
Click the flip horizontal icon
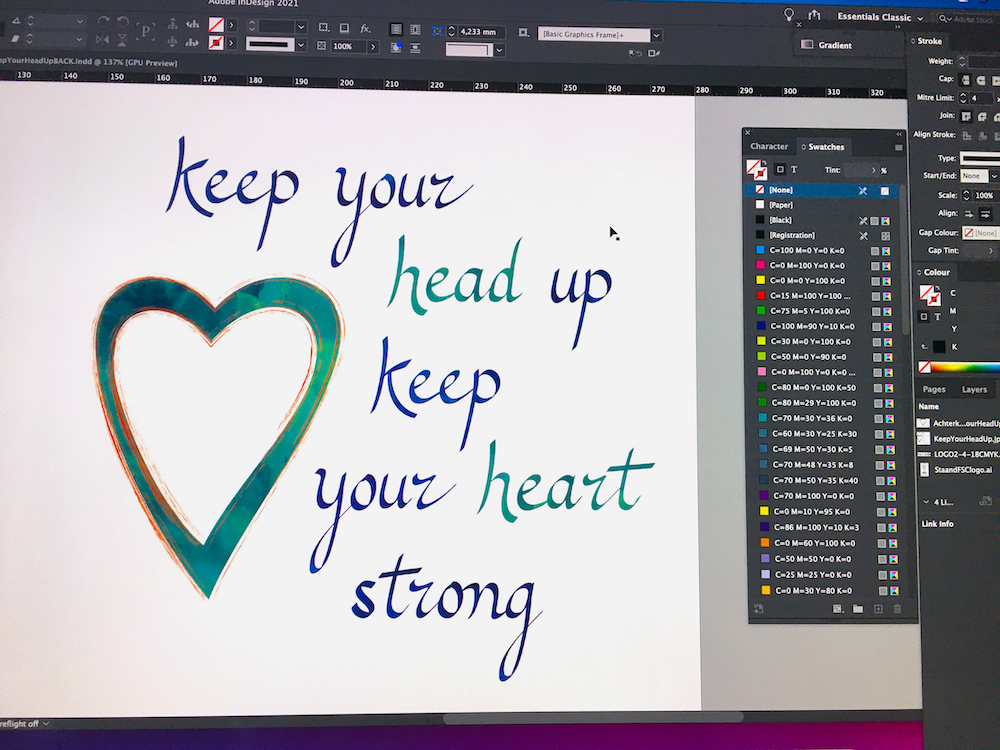click(x=102, y=41)
